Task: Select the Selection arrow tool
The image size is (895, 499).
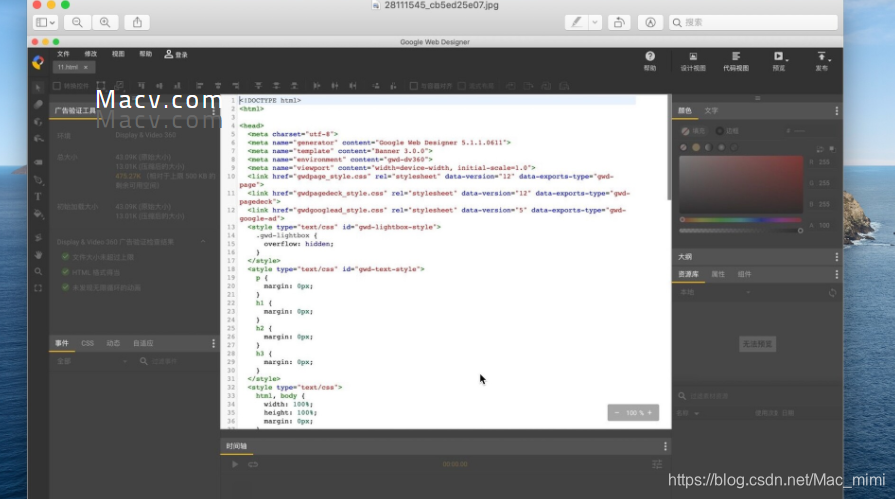Action: tap(38, 87)
